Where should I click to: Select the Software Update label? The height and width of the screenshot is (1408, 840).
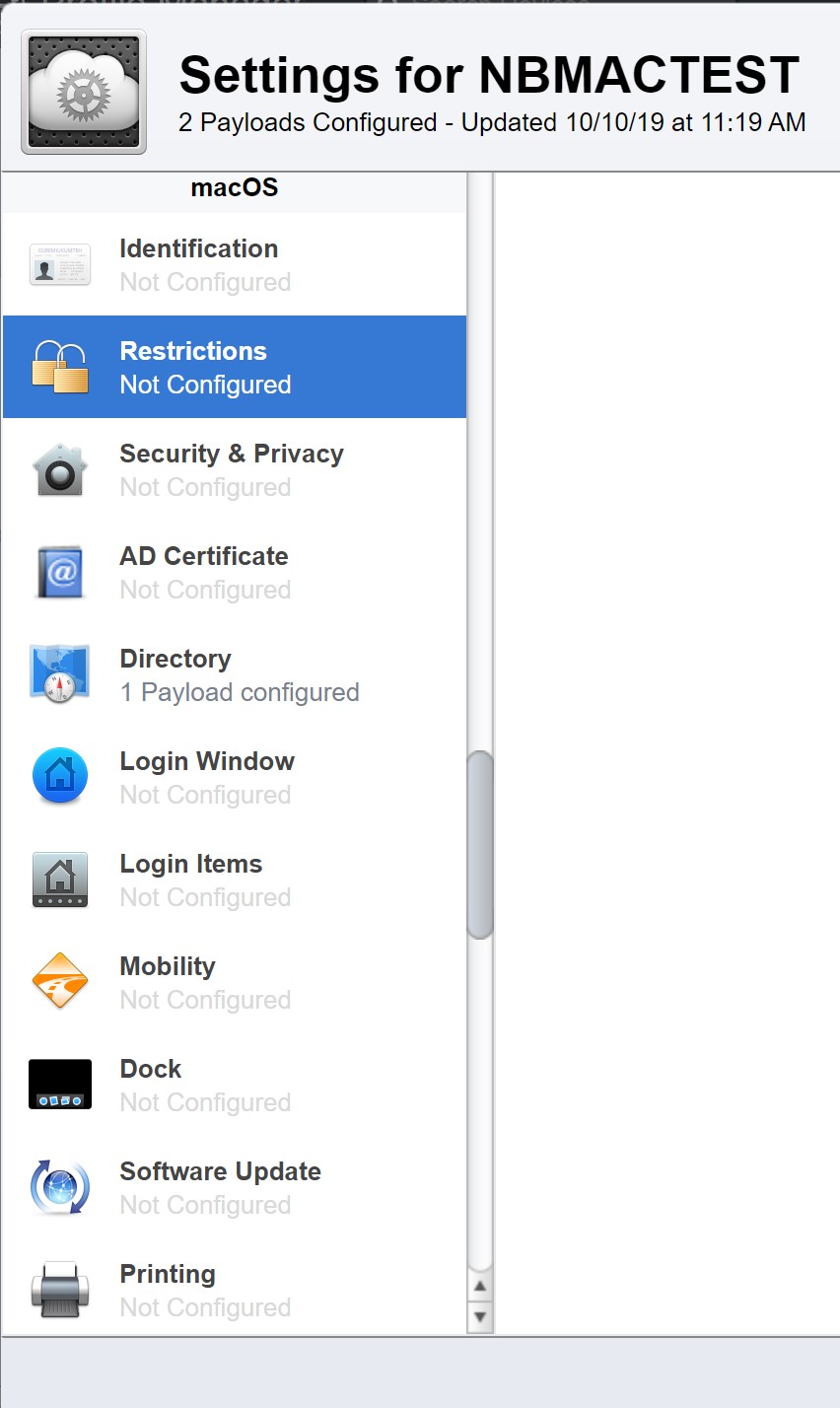[x=220, y=1171]
